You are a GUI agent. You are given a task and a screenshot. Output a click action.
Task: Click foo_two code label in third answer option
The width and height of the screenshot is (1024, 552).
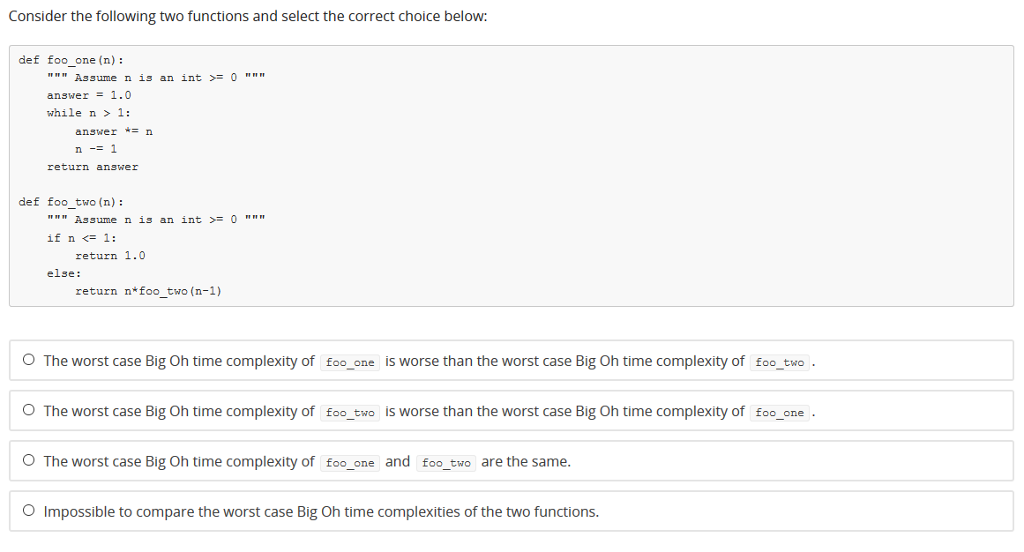point(446,463)
